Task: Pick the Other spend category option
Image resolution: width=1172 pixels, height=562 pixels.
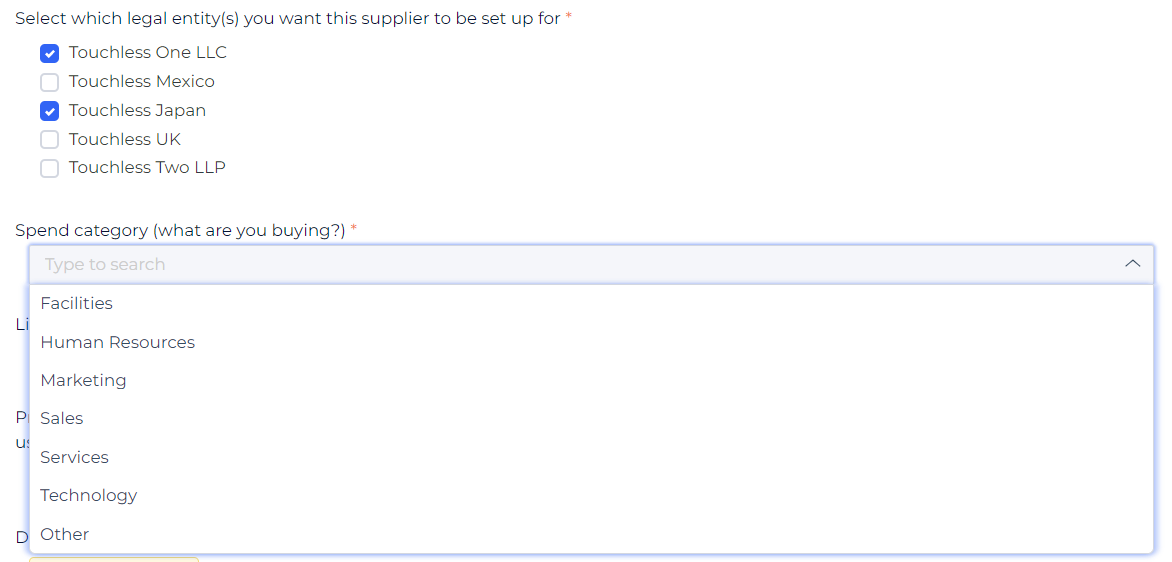Action: coord(65,534)
